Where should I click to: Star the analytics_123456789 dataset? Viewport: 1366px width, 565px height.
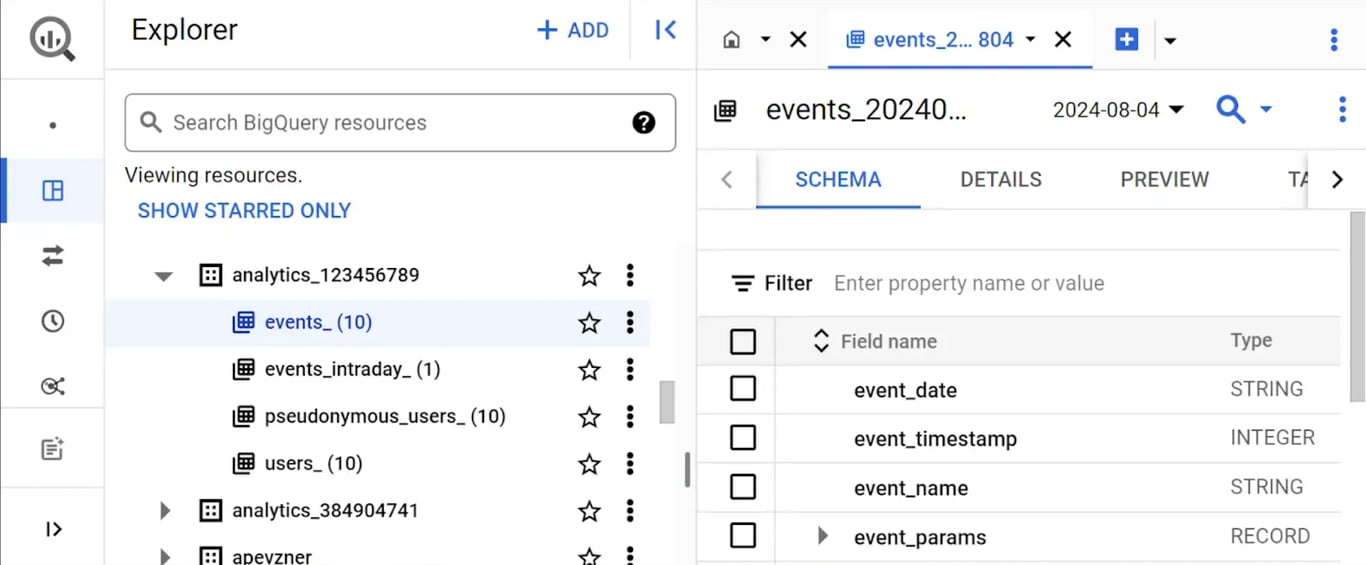click(590, 275)
